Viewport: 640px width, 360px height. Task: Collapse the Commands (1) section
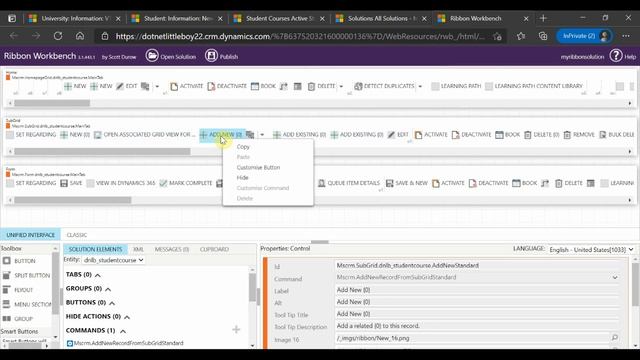pyautogui.click(x=123, y=331)
